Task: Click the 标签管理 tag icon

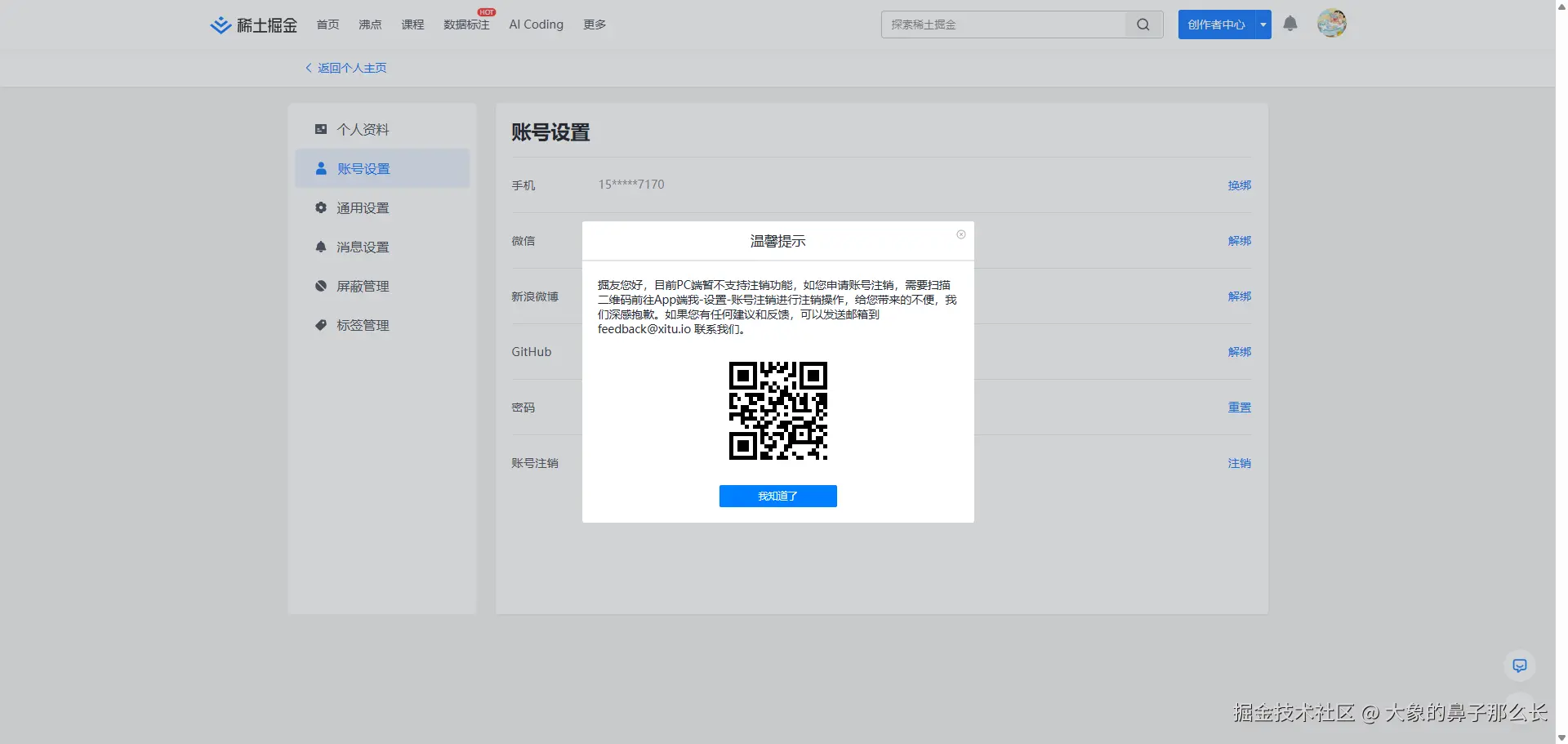Action: pyautogui.click(x=319, y=324)
